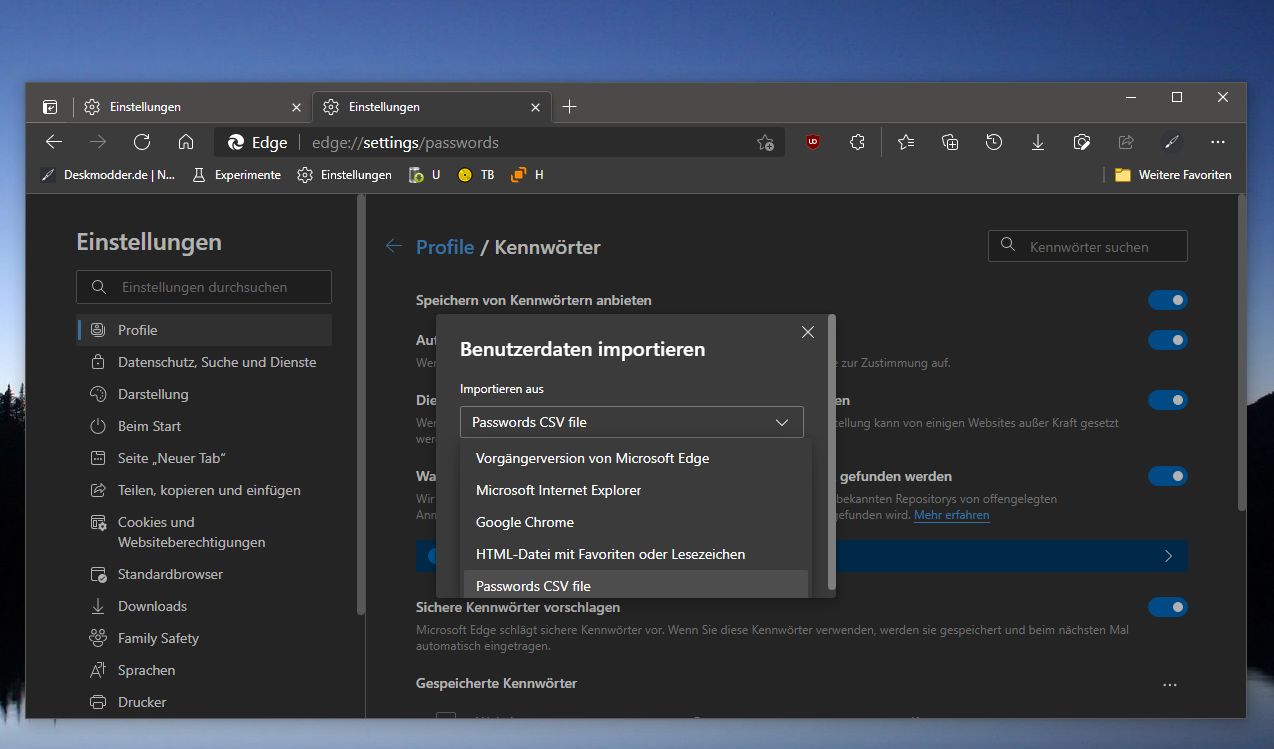Open Beim Start settings

(x=204, y=426)
